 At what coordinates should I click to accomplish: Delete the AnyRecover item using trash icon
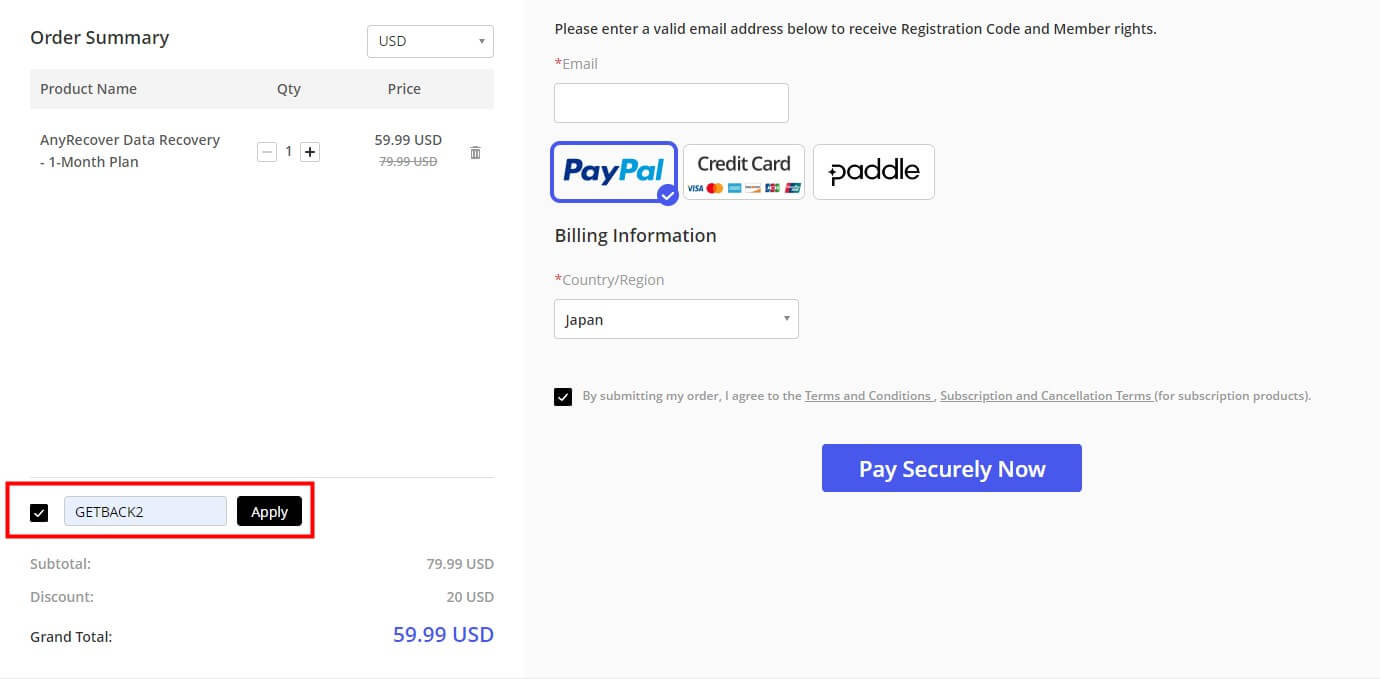coord(475,152)
